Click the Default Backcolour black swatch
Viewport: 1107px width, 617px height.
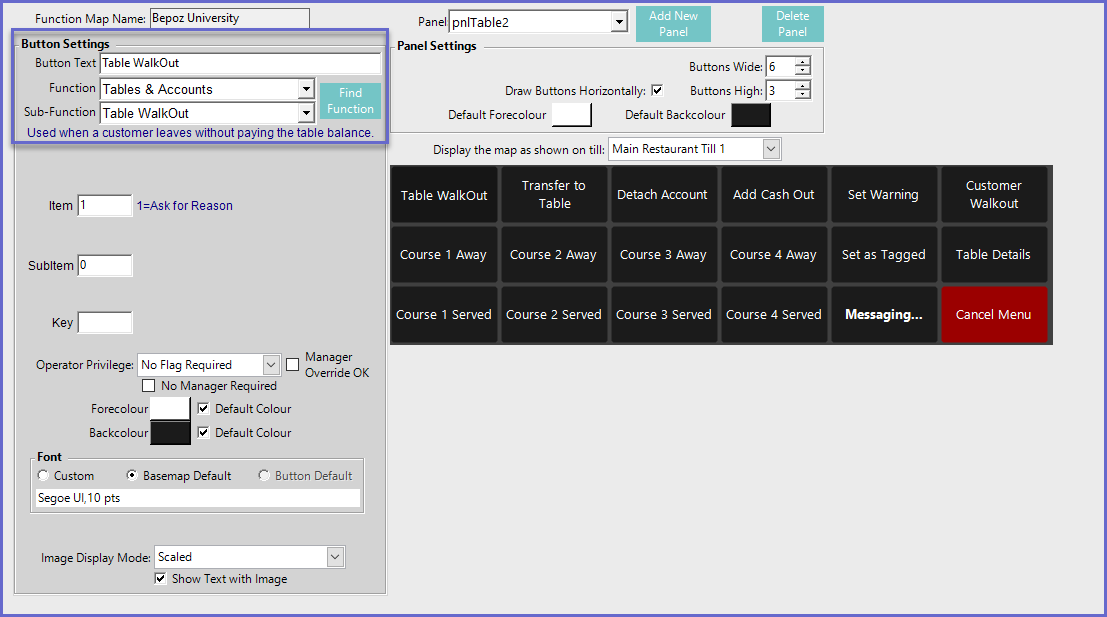coord(751,115)
